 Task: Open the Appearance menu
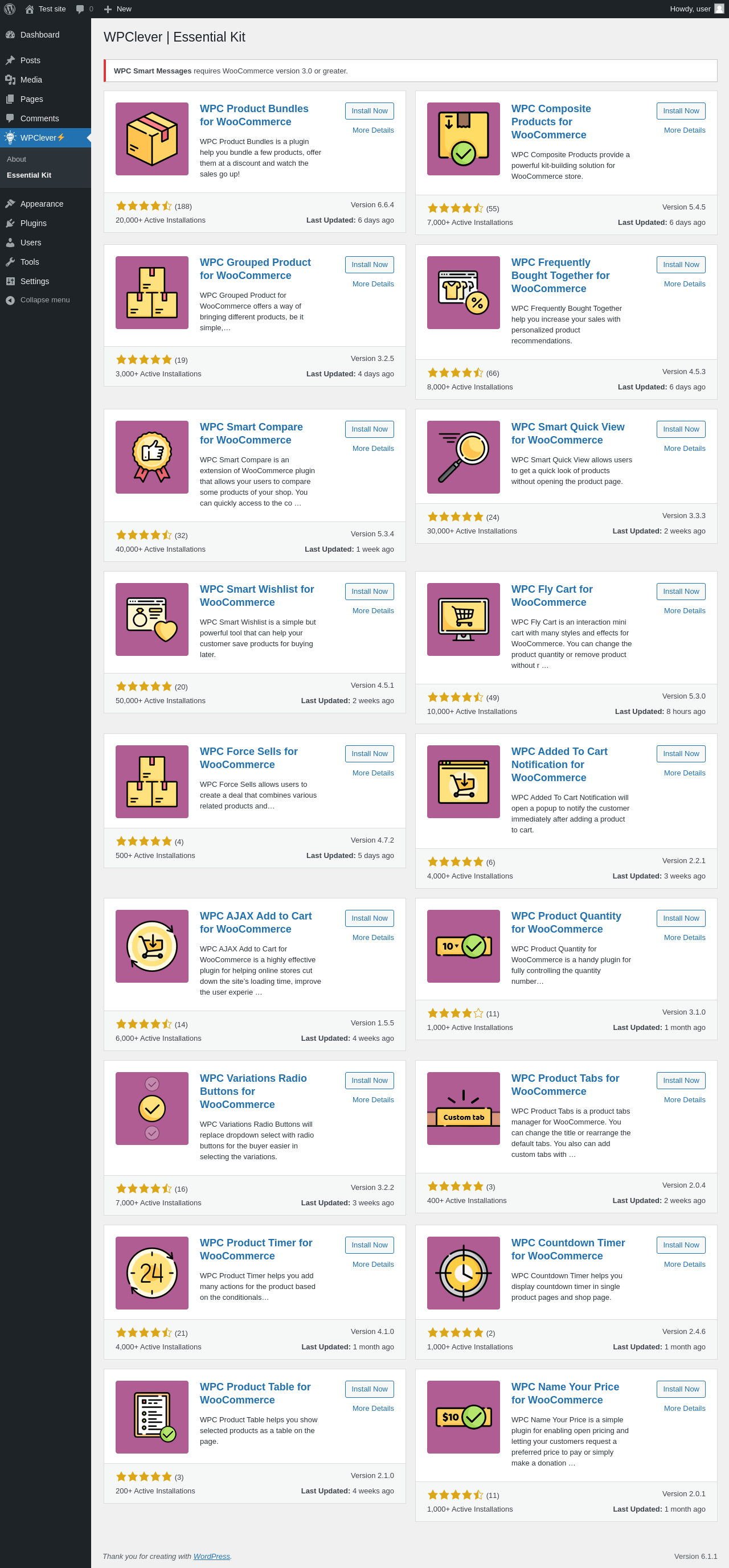pos(46,204)
